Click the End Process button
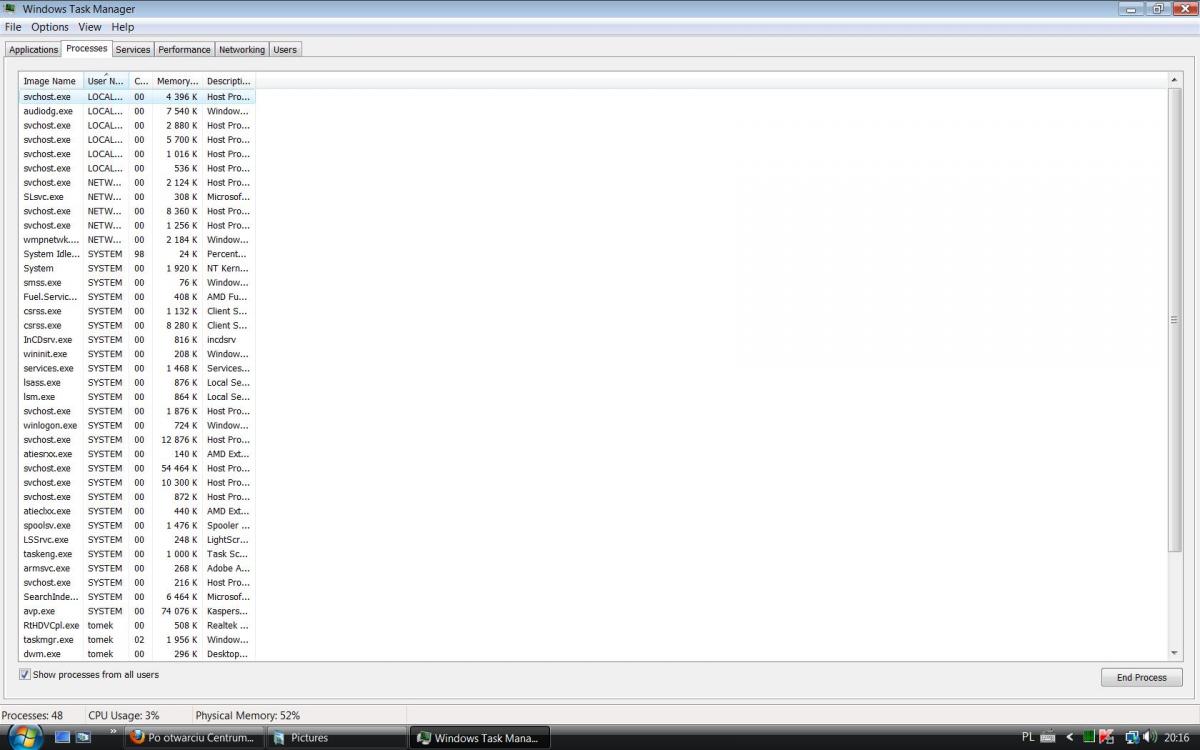 pos(1141,677)
